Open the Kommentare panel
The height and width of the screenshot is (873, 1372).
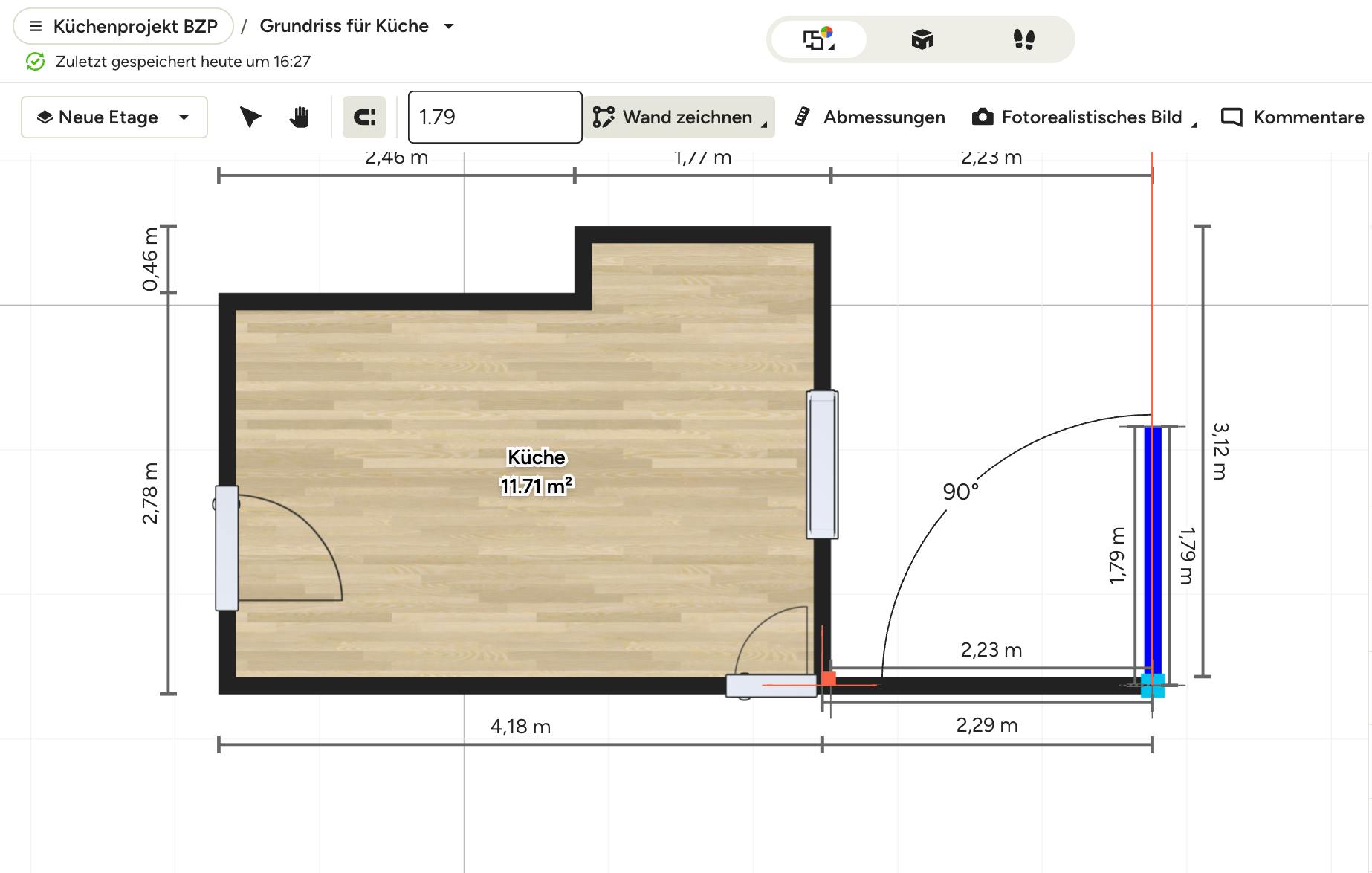[x=1292, y=117]
